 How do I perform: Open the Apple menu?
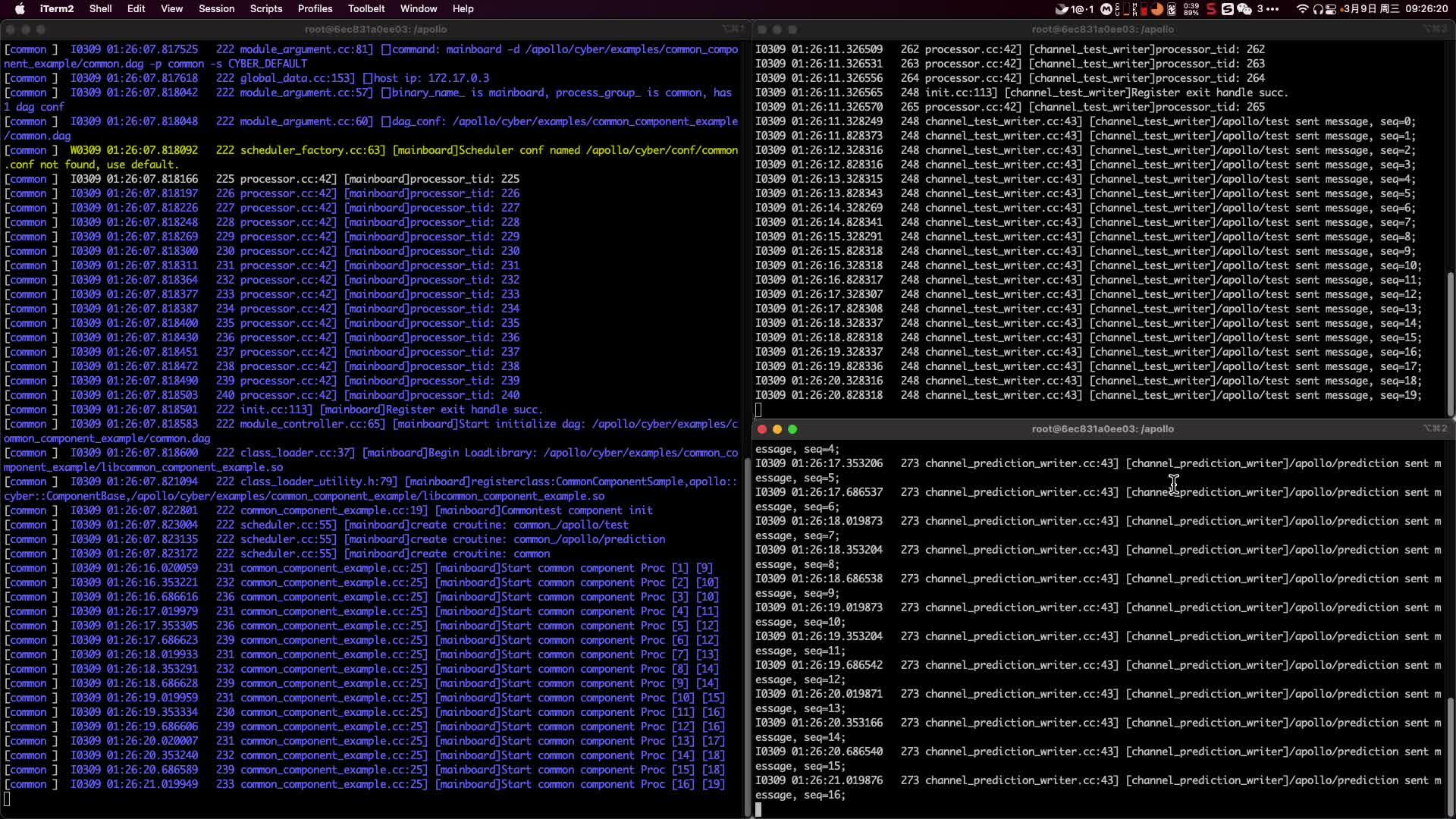tap(20, 9)
